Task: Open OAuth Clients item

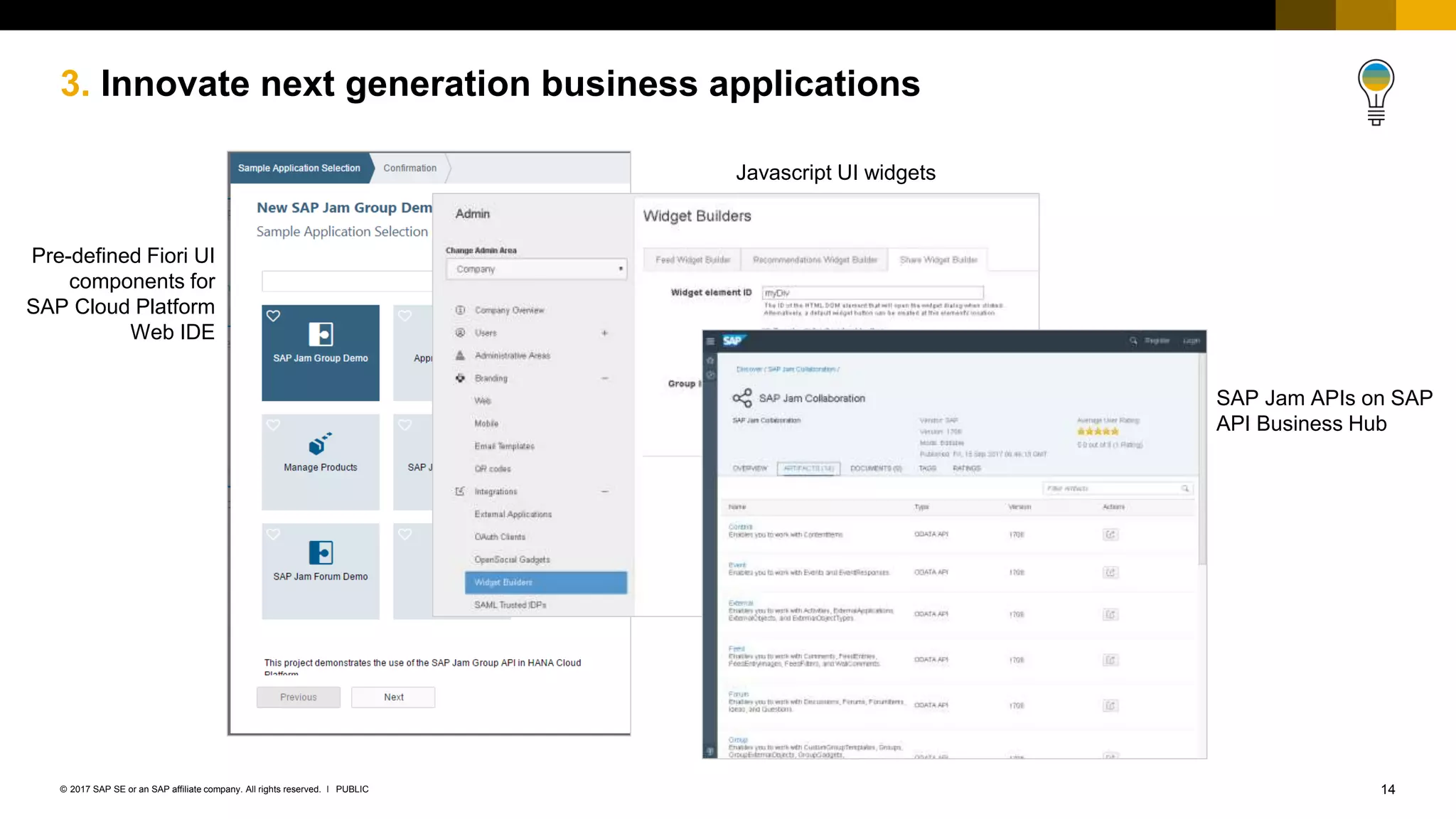Action: 500,537
